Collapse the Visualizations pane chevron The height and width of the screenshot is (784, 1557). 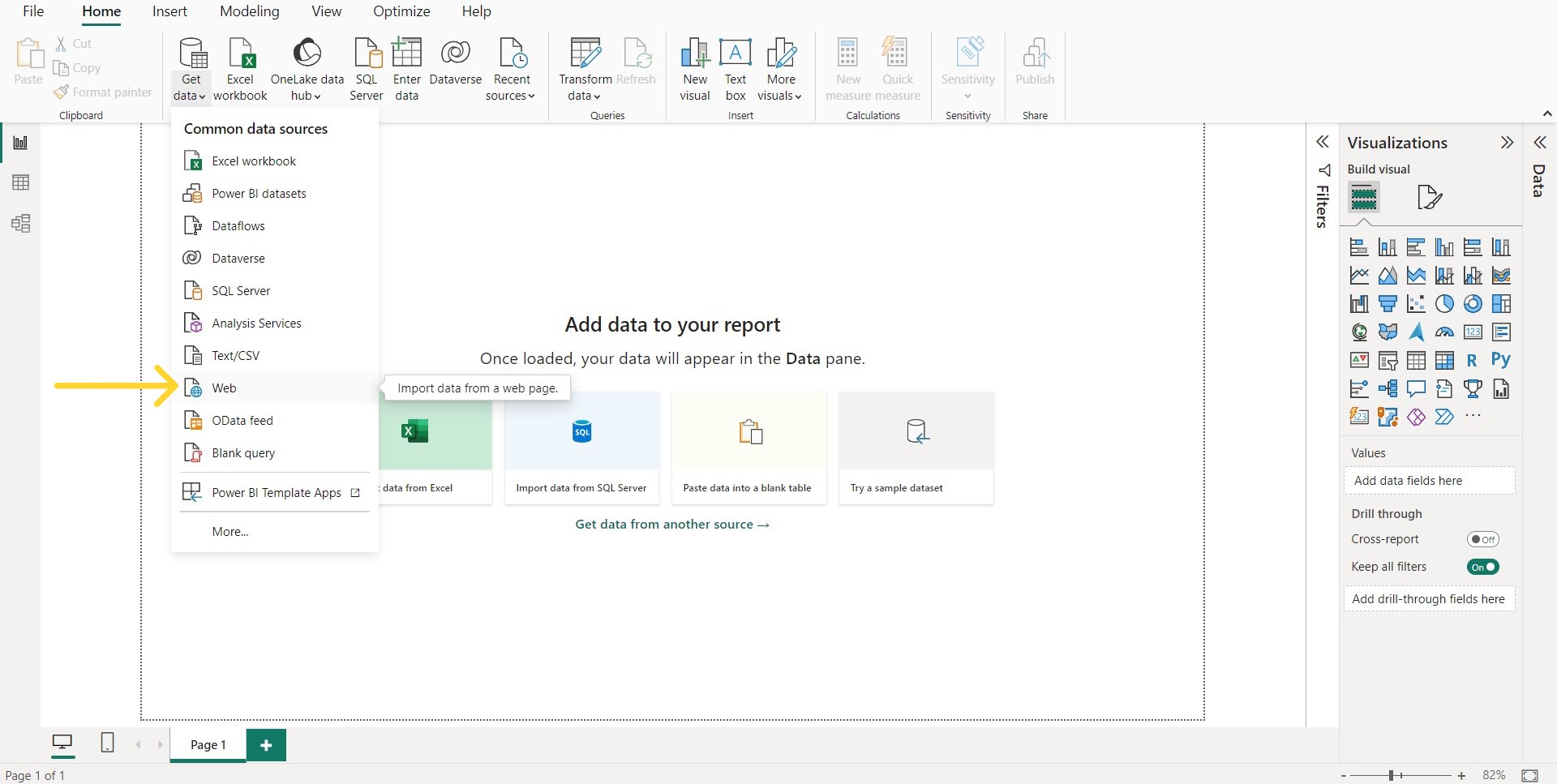coord(1507,143)
